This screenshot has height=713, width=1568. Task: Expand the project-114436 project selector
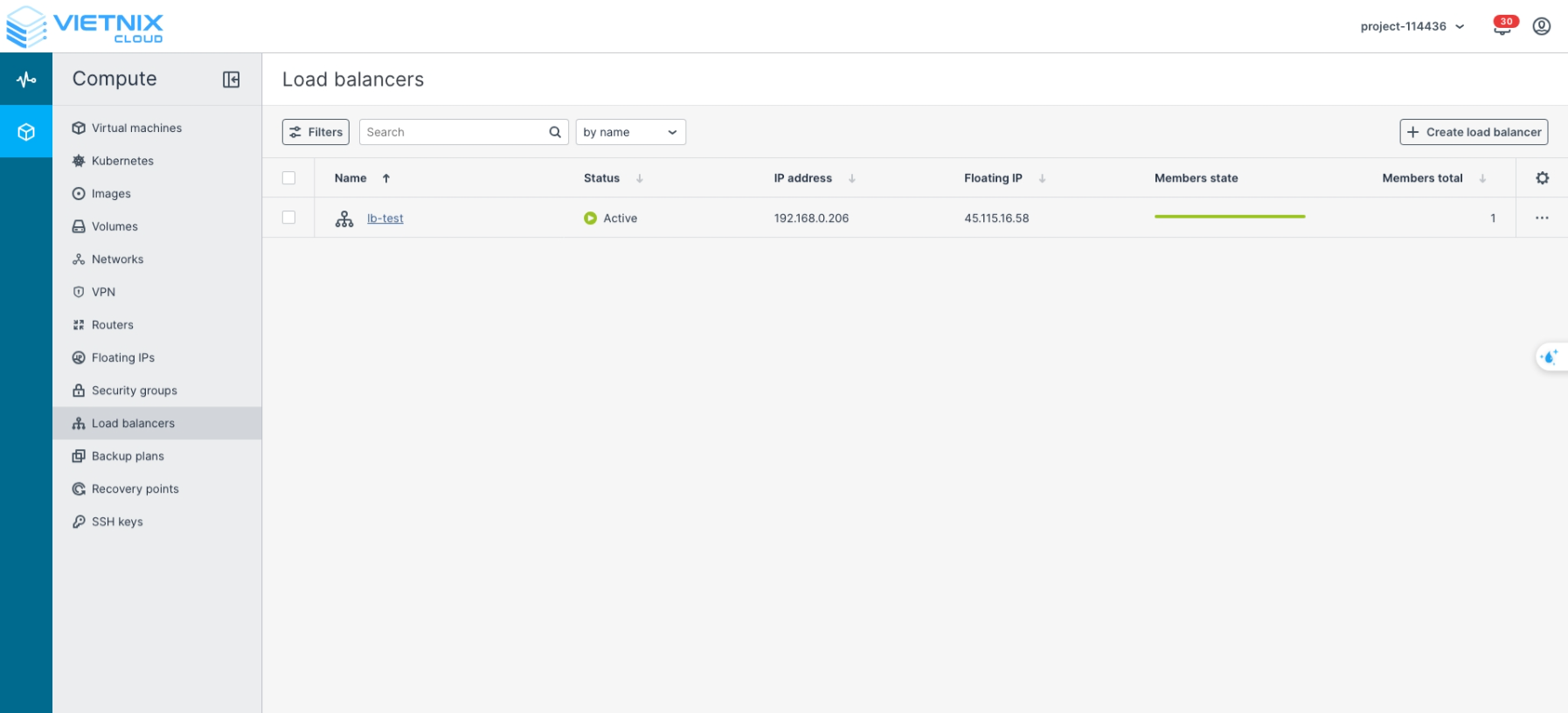(1412, 26)
